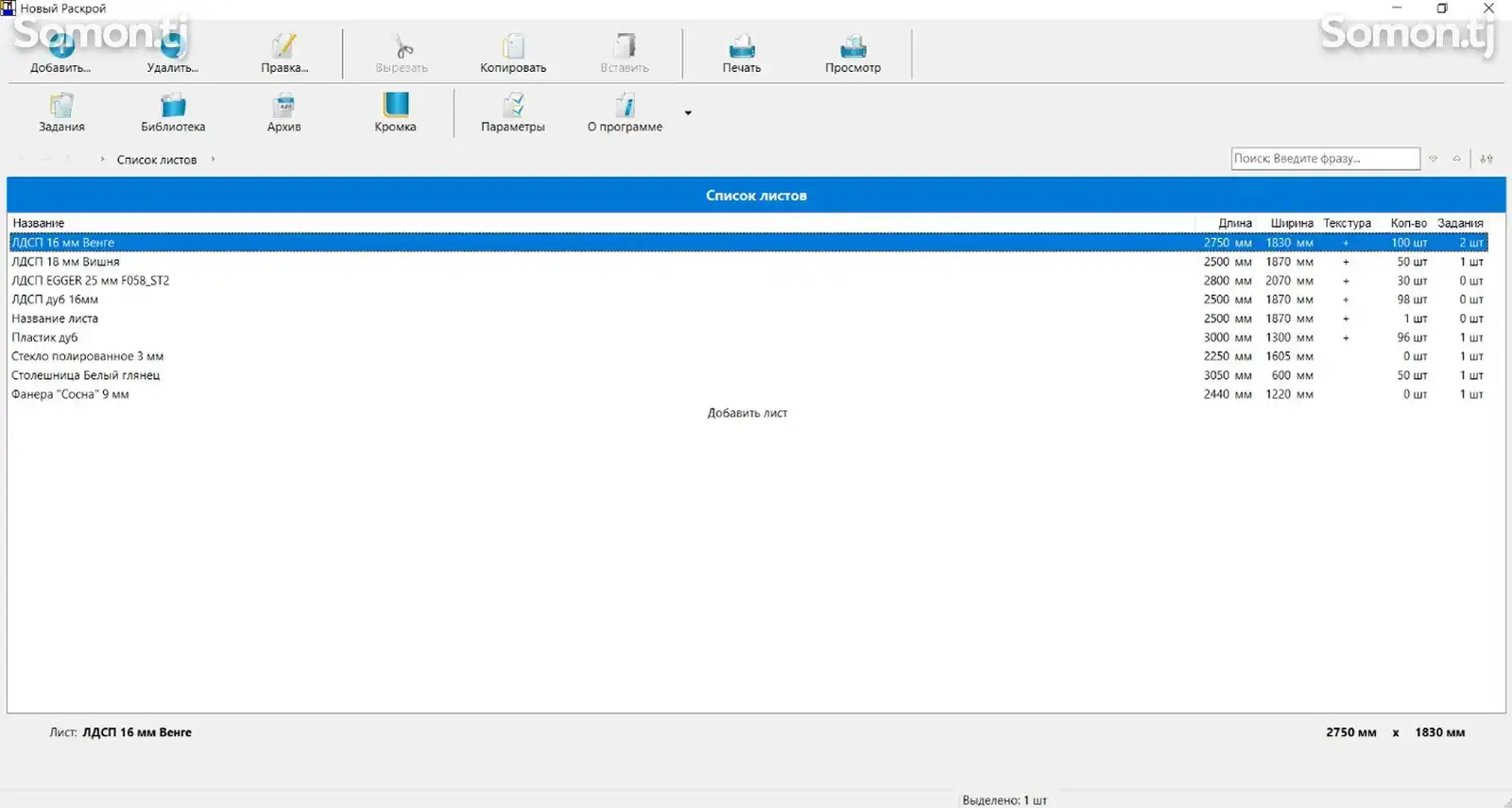Screen dimensions: 1512x808
Task: Open the Архив archive icon
Action: pos(284,105)
